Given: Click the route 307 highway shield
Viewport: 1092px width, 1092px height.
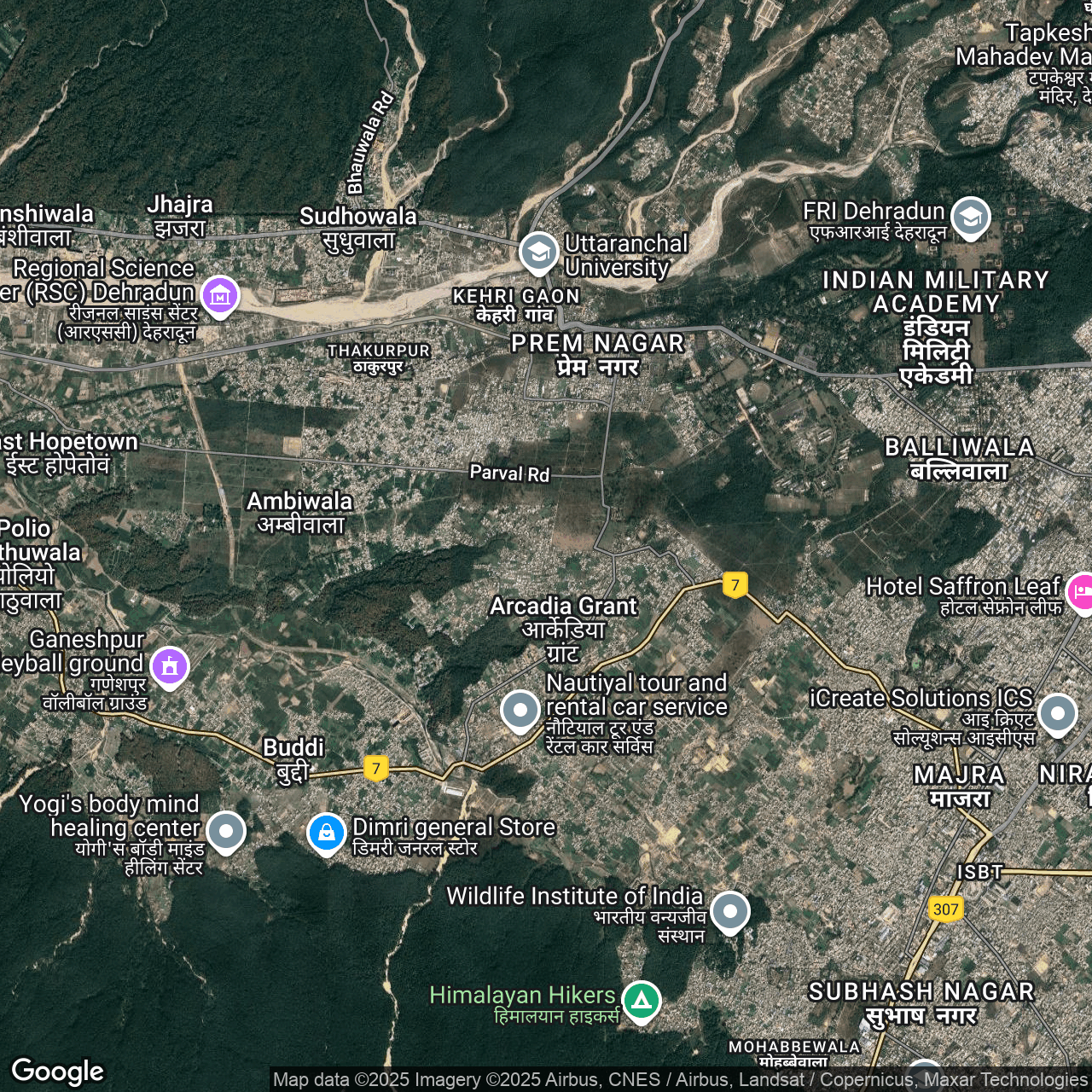Looking at the screenshot, I should tap(945, 909).
